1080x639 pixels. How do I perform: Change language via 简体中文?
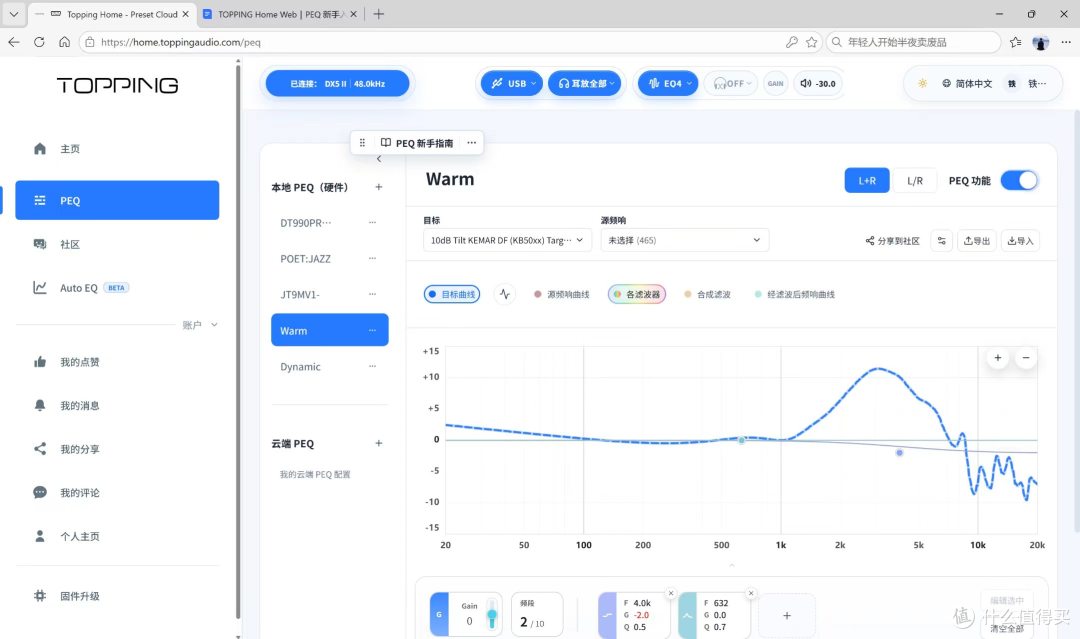(x=967, y=83)
